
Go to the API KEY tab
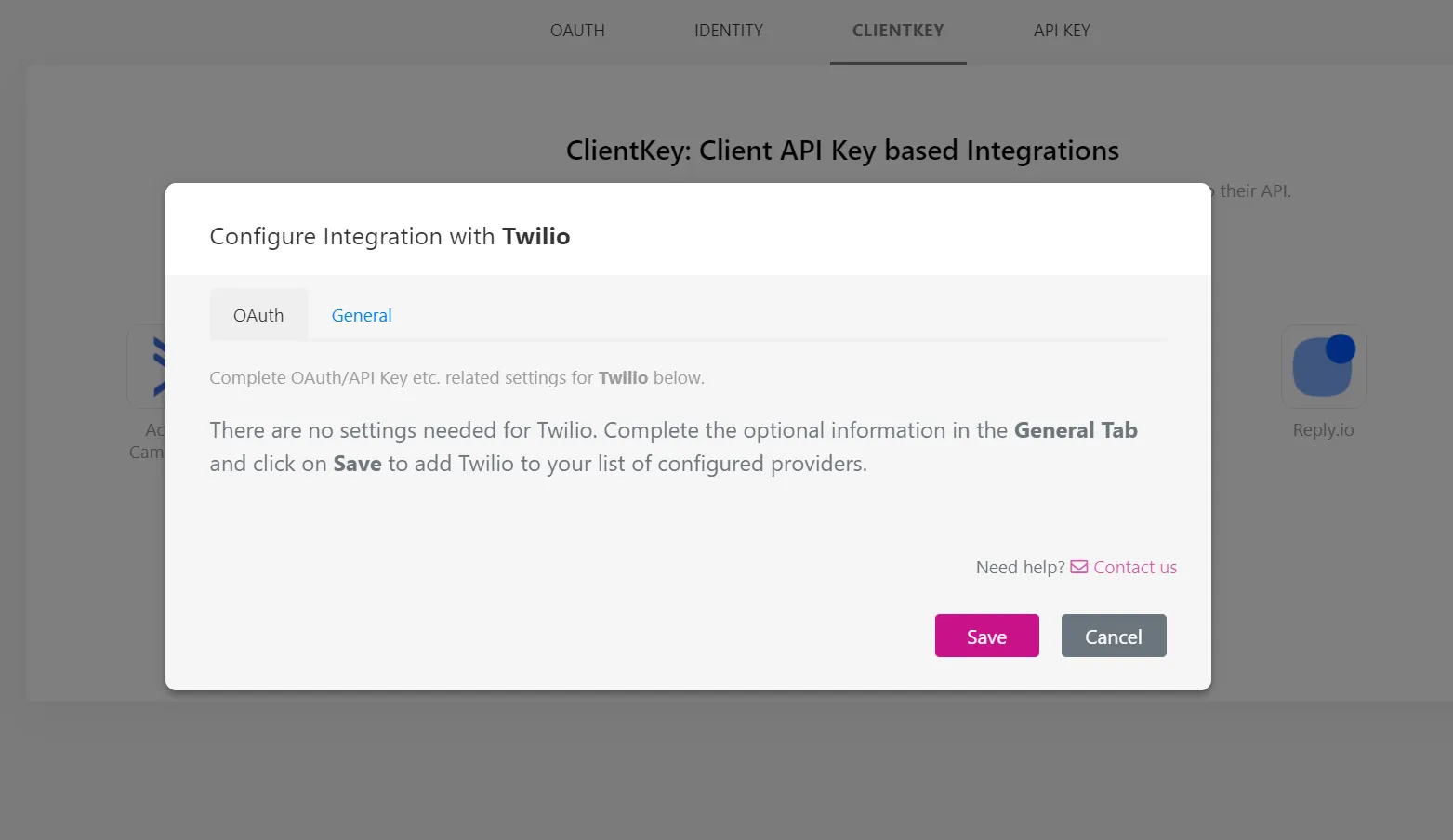tap(1062, 31)
